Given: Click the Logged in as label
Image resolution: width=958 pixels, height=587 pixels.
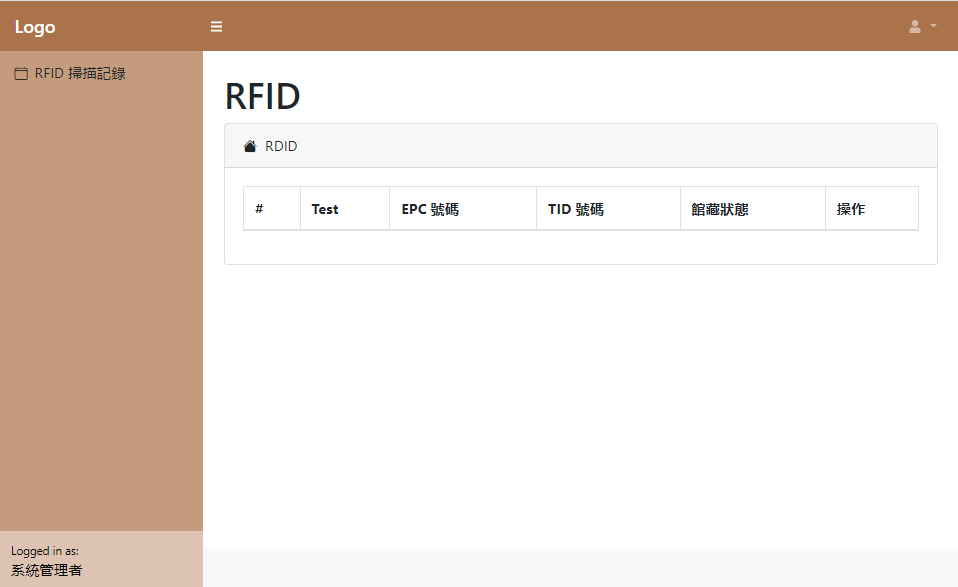Looking at the screenshot, I should (45, 550).
